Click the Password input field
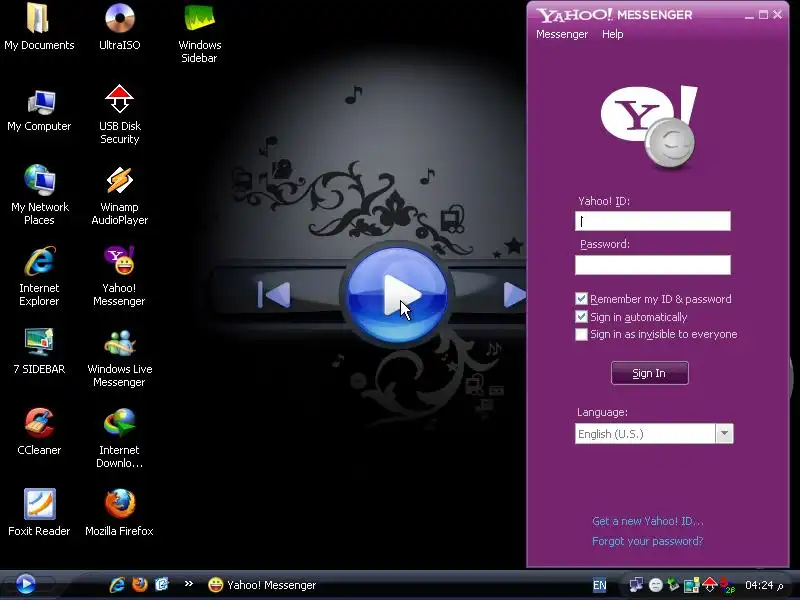 [x=653, y=265]
